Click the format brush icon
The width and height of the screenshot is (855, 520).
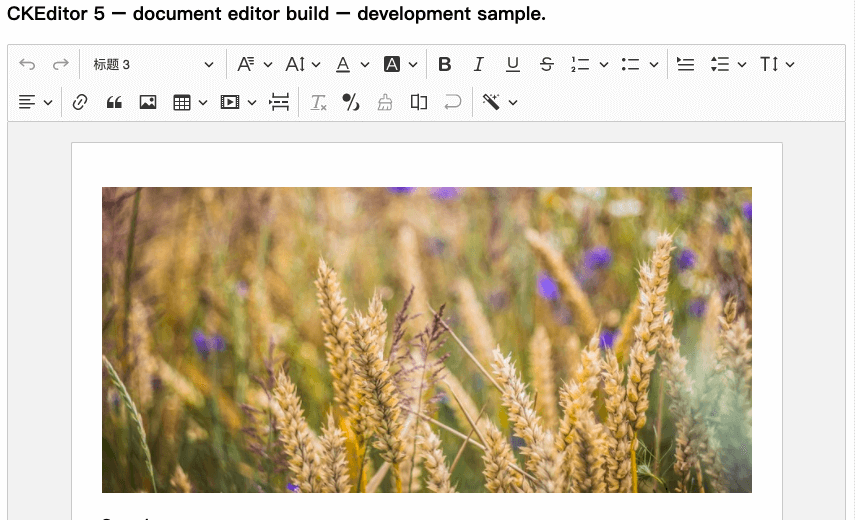(x=385, y=102)
